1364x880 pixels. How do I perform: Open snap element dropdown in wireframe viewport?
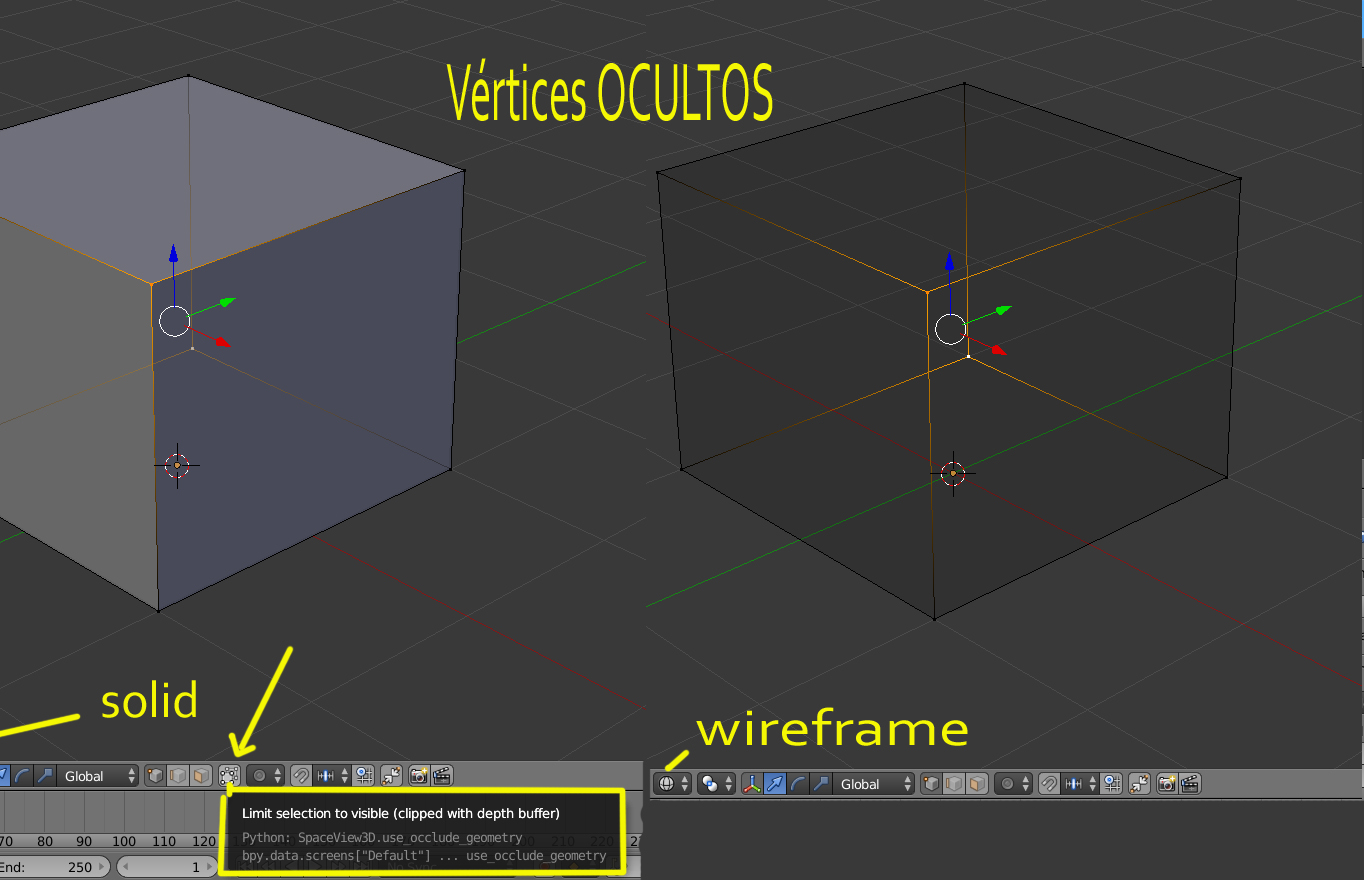(1081, 784)
